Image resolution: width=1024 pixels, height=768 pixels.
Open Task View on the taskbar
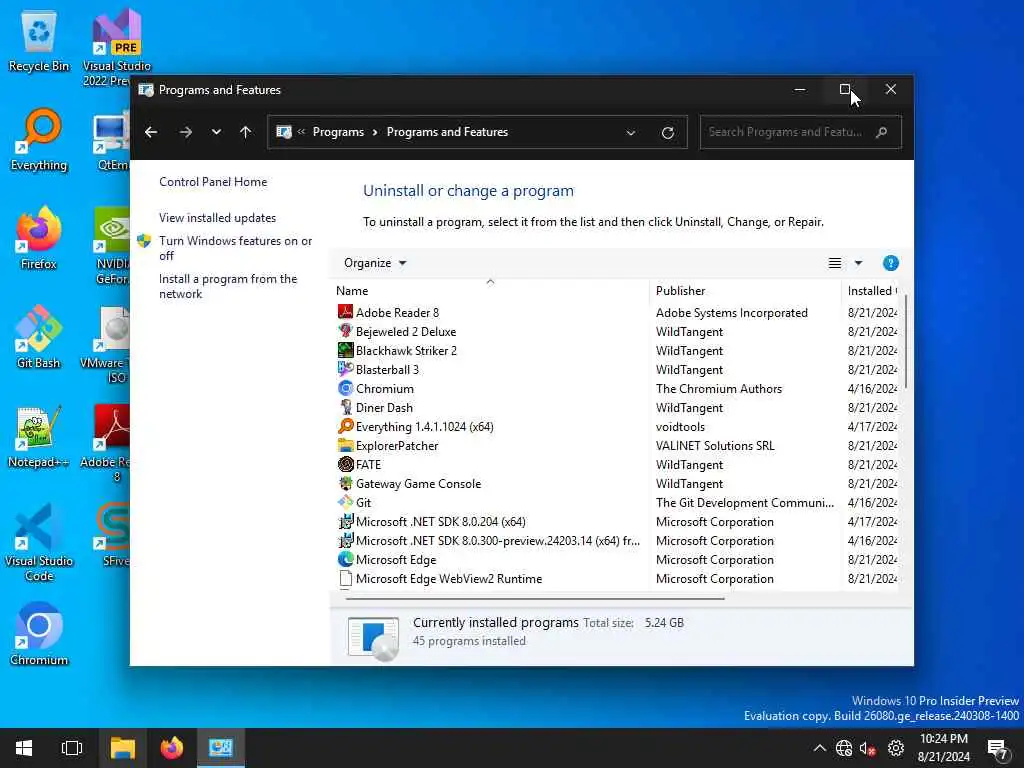[72, 748]
